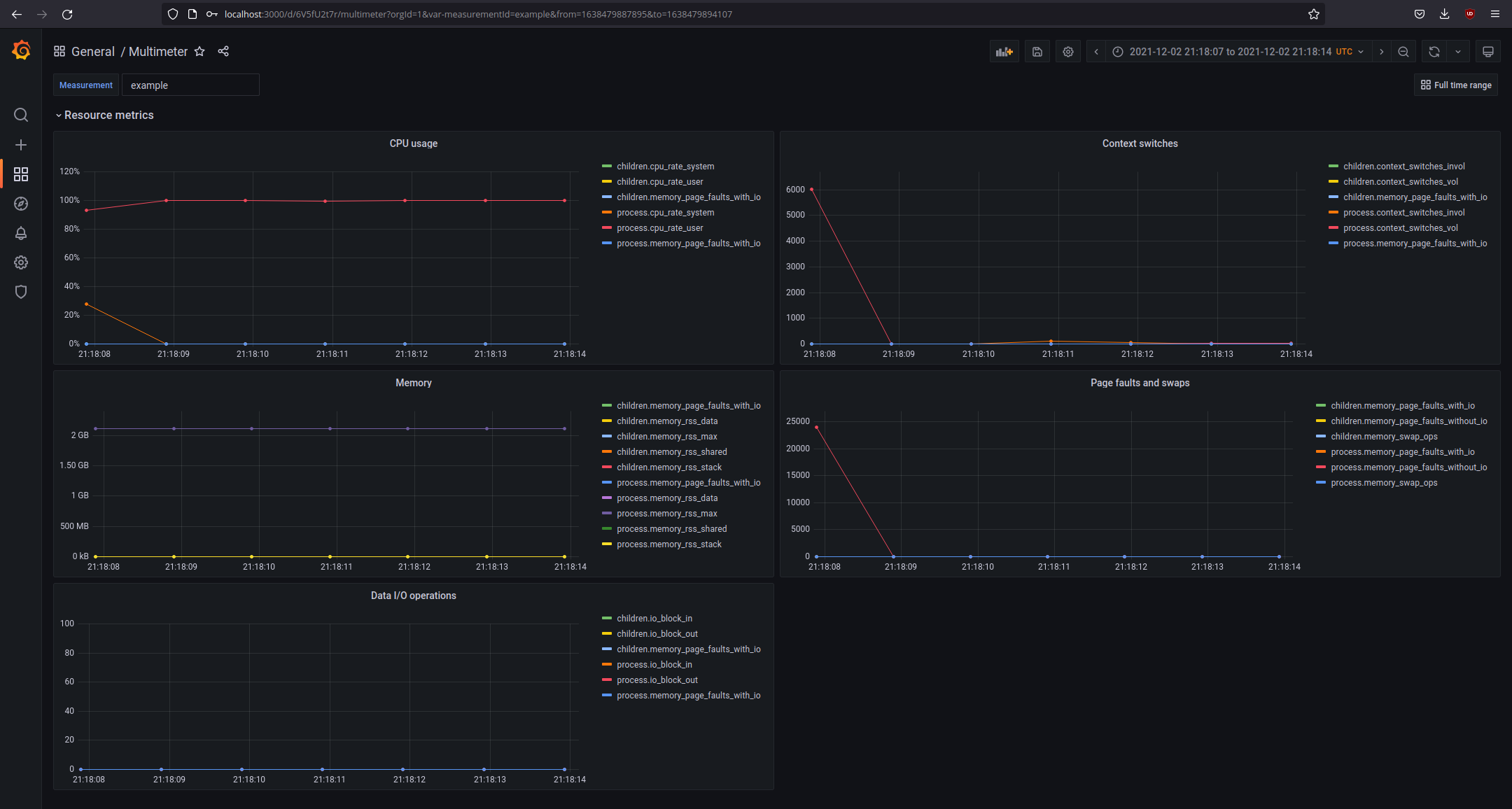Toggle children.cpu_rate_system series in CPU legend
Image resolution: width=1512 pixels, height=809 pixels.
click(665, 167)
